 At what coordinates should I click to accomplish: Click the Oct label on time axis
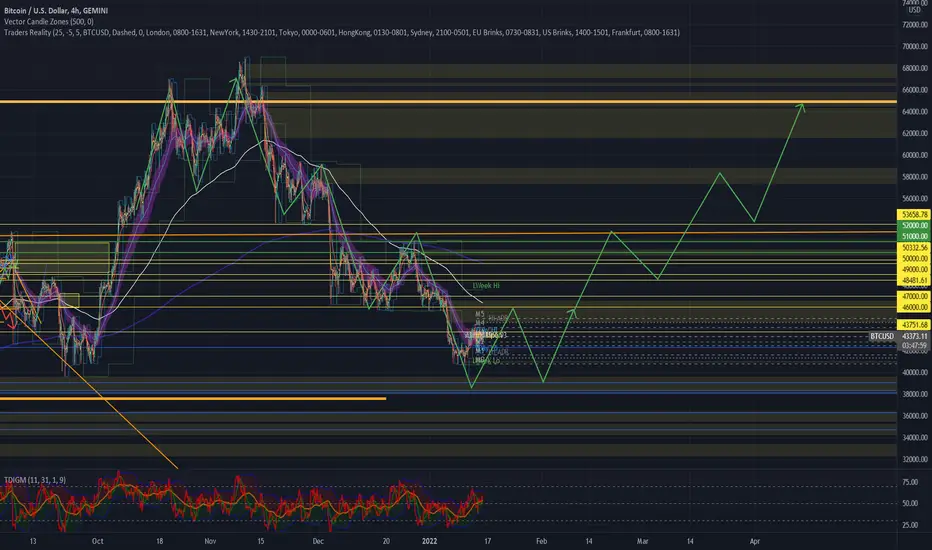(x=97, y=541)
